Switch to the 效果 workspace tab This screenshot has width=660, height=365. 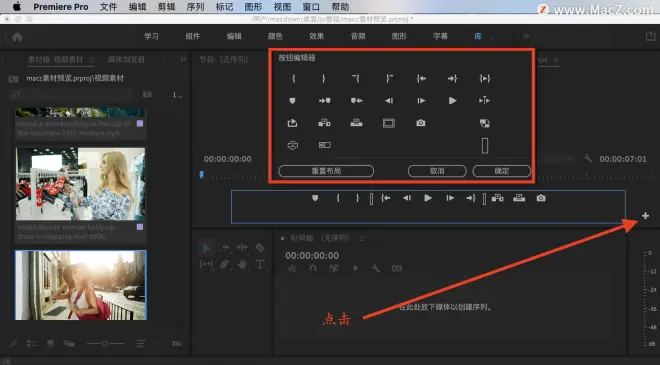click(x=317, y=36)
